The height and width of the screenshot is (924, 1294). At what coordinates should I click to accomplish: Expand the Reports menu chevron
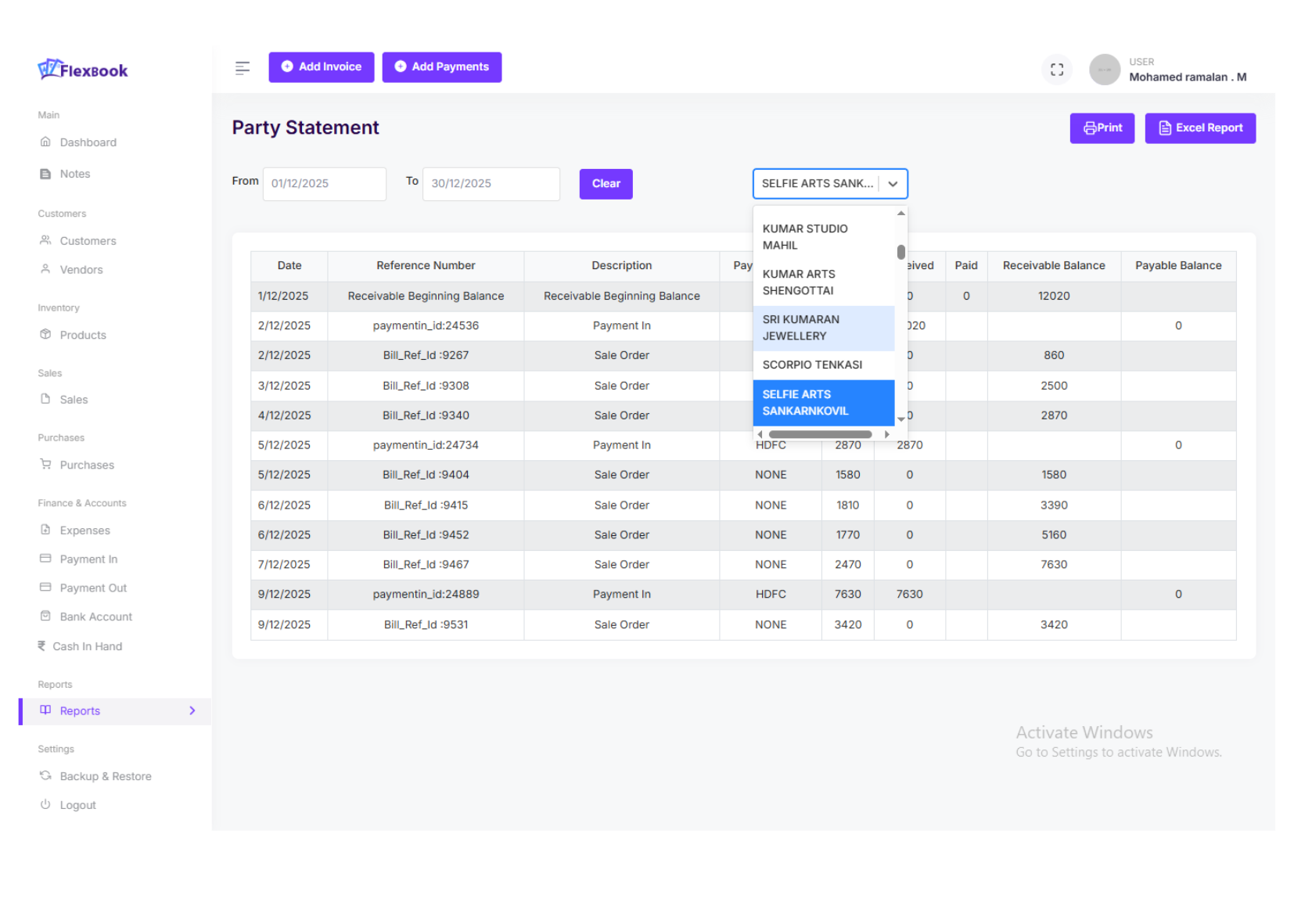click(x=192, y=710)
